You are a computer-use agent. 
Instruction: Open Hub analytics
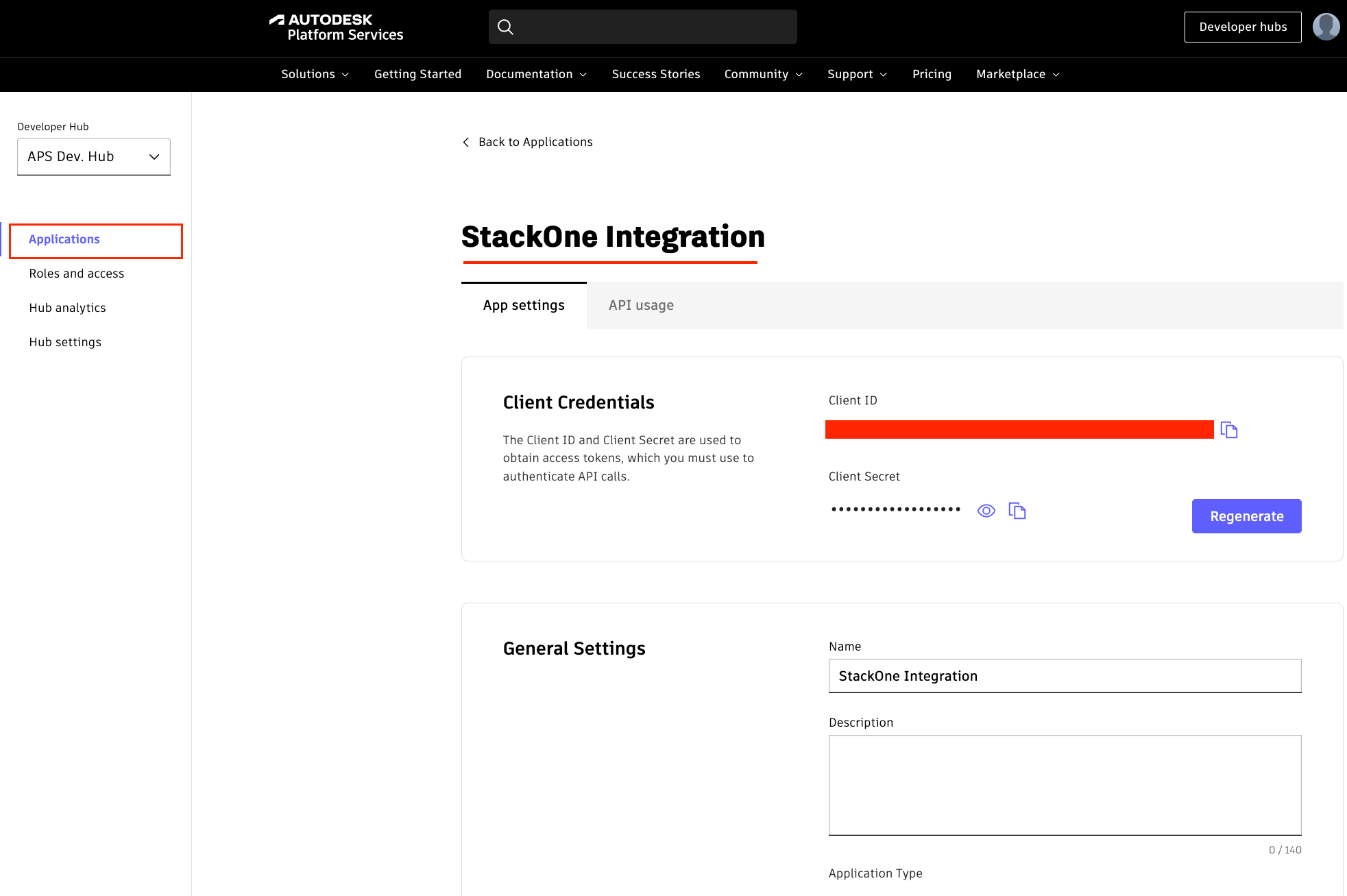coord(68,308)
